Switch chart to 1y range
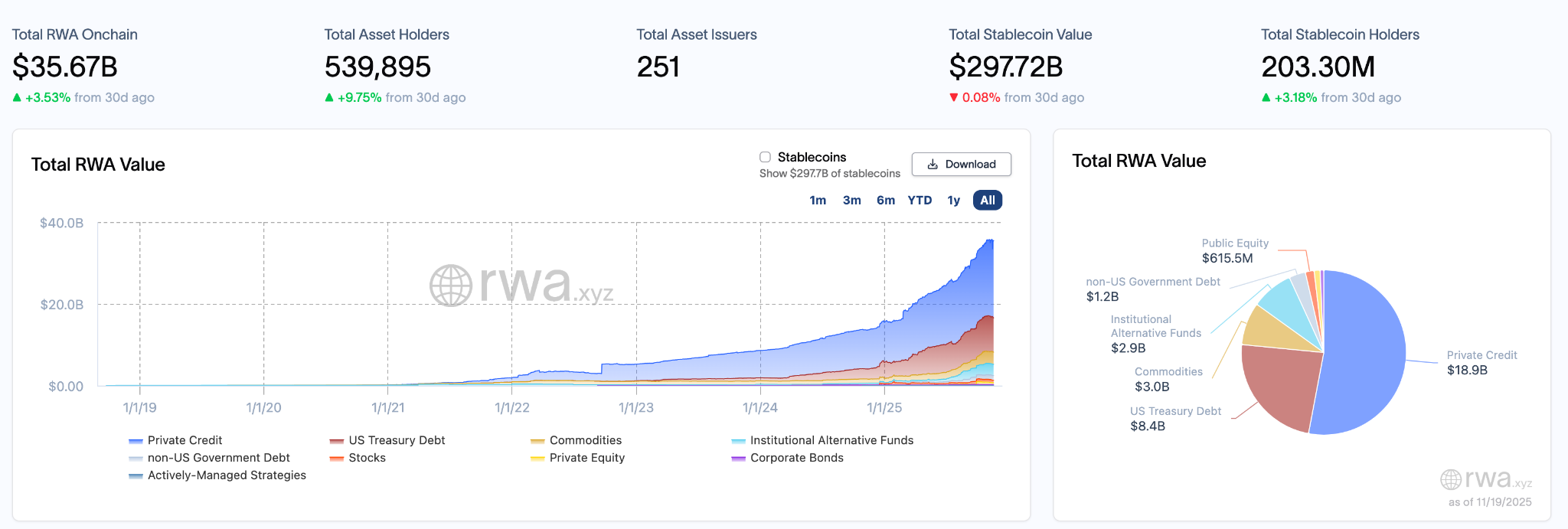 coord(953,201)
